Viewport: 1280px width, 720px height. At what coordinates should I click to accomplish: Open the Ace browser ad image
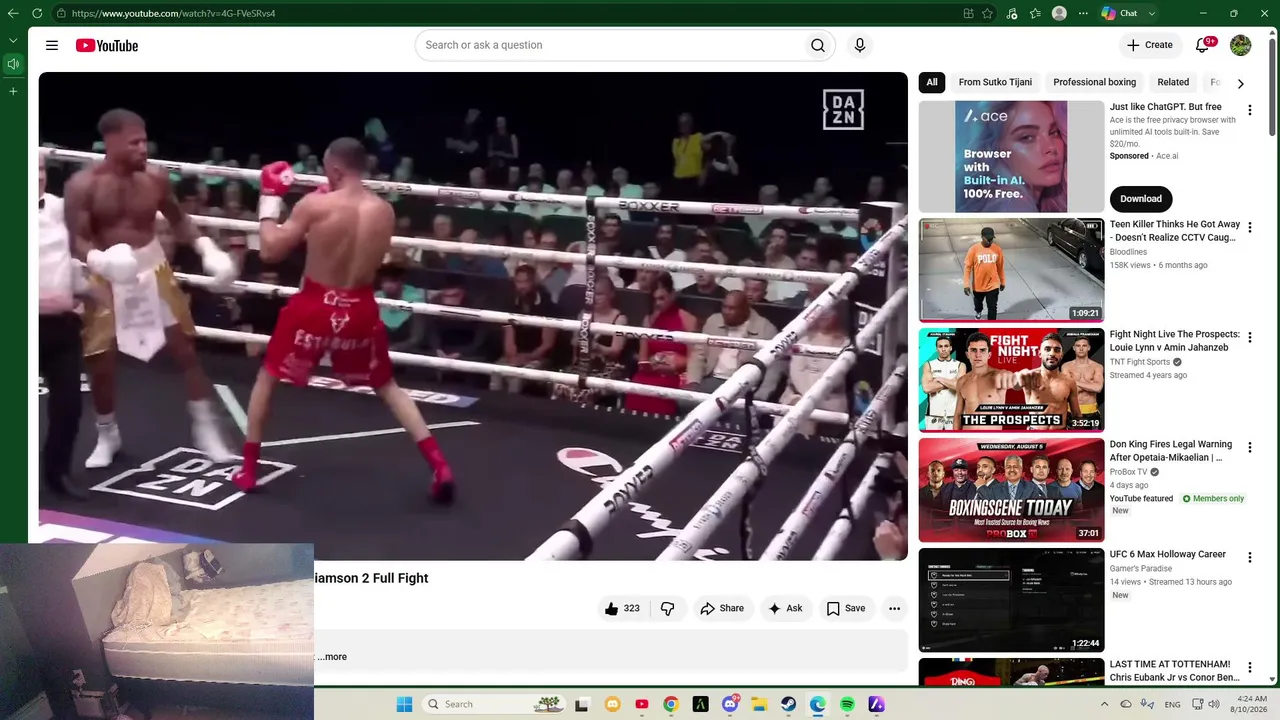[x=1011, y=156]
